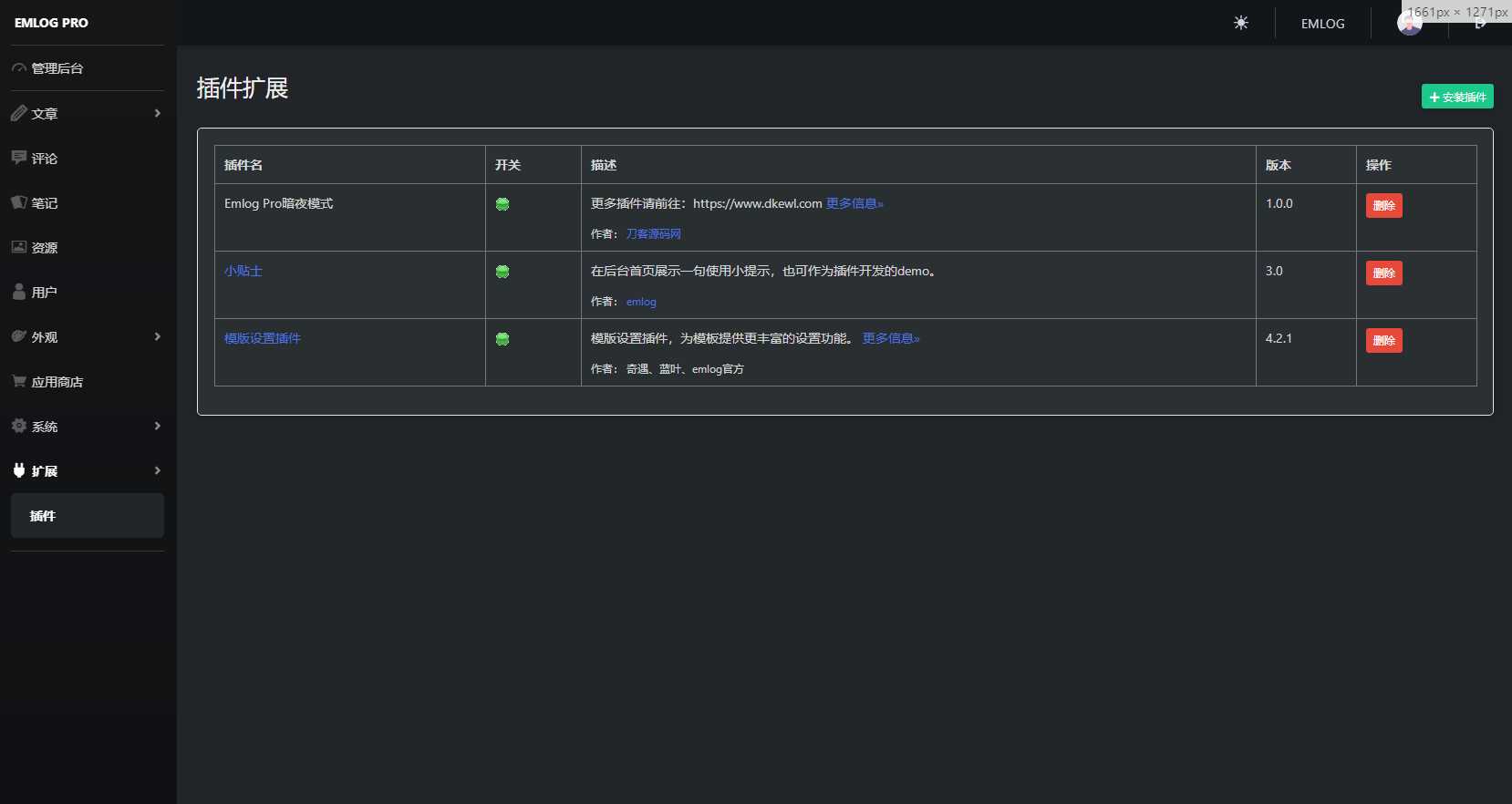
Task: Click the shopping cart icon for 应用商店
Action: click(x=19, y=381)
